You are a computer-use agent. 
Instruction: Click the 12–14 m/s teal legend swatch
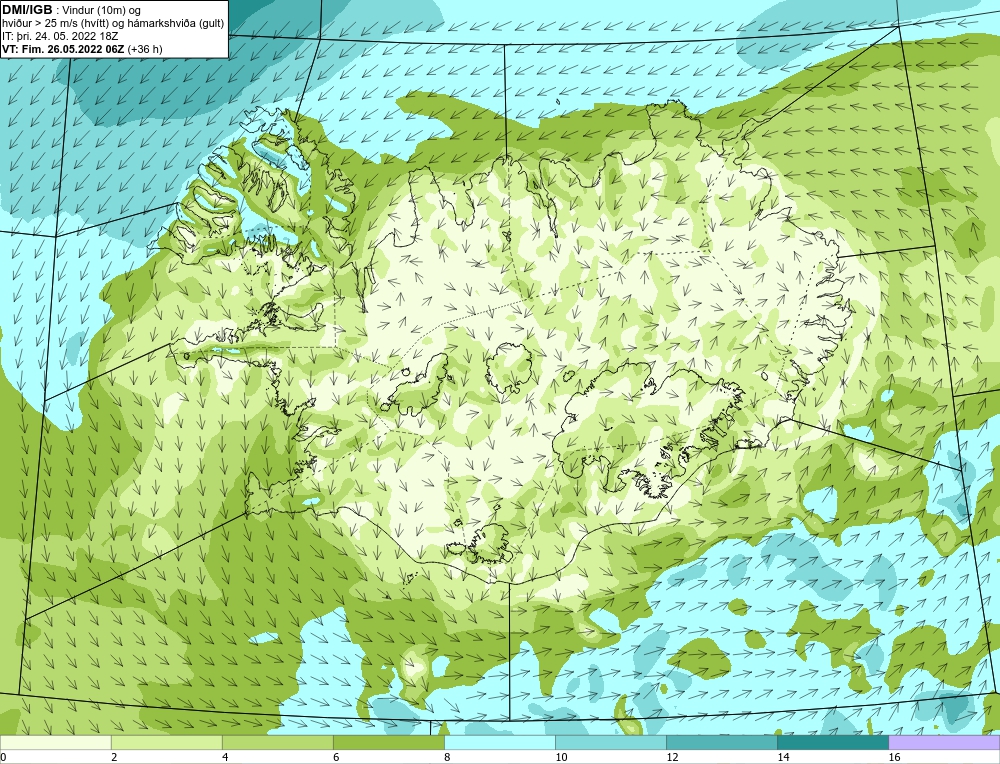[721, 742]
